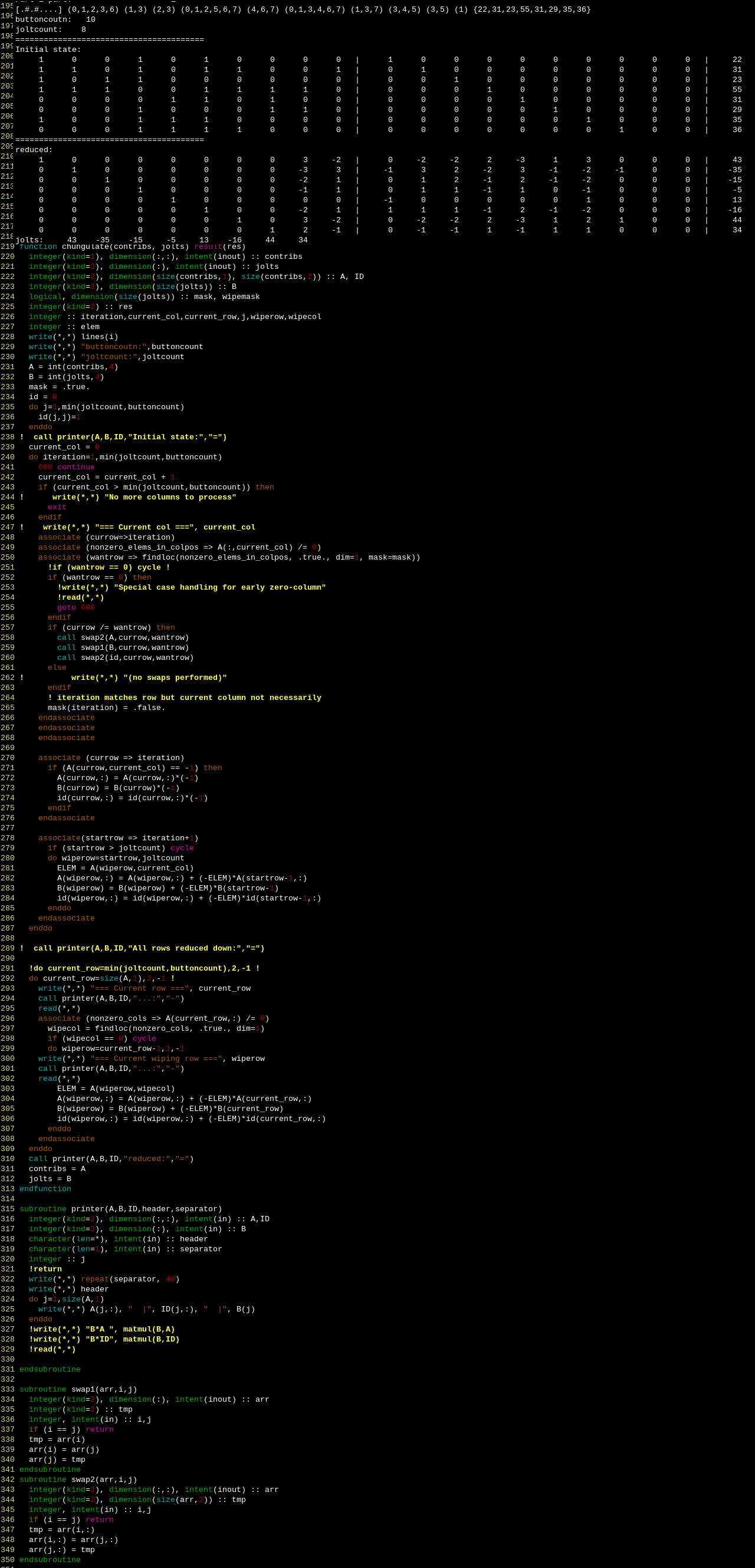Click the 'joltcount: 8' output line
The image size is (755, 1568).
point(51,29)
